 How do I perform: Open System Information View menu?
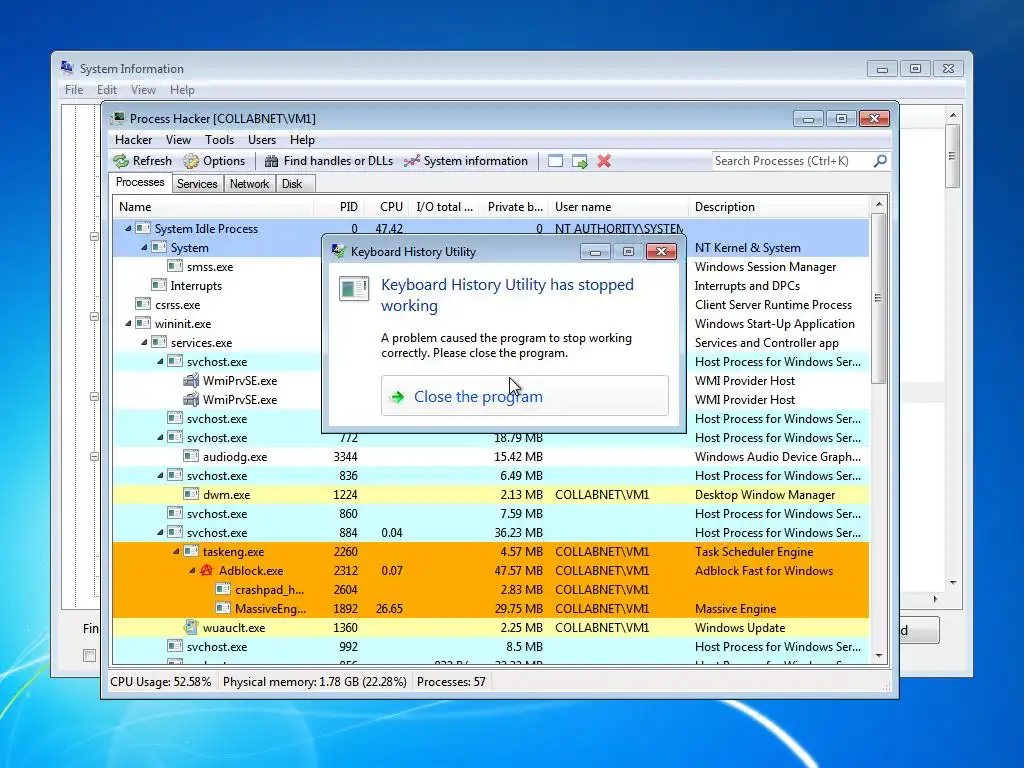tap(143, 89)
